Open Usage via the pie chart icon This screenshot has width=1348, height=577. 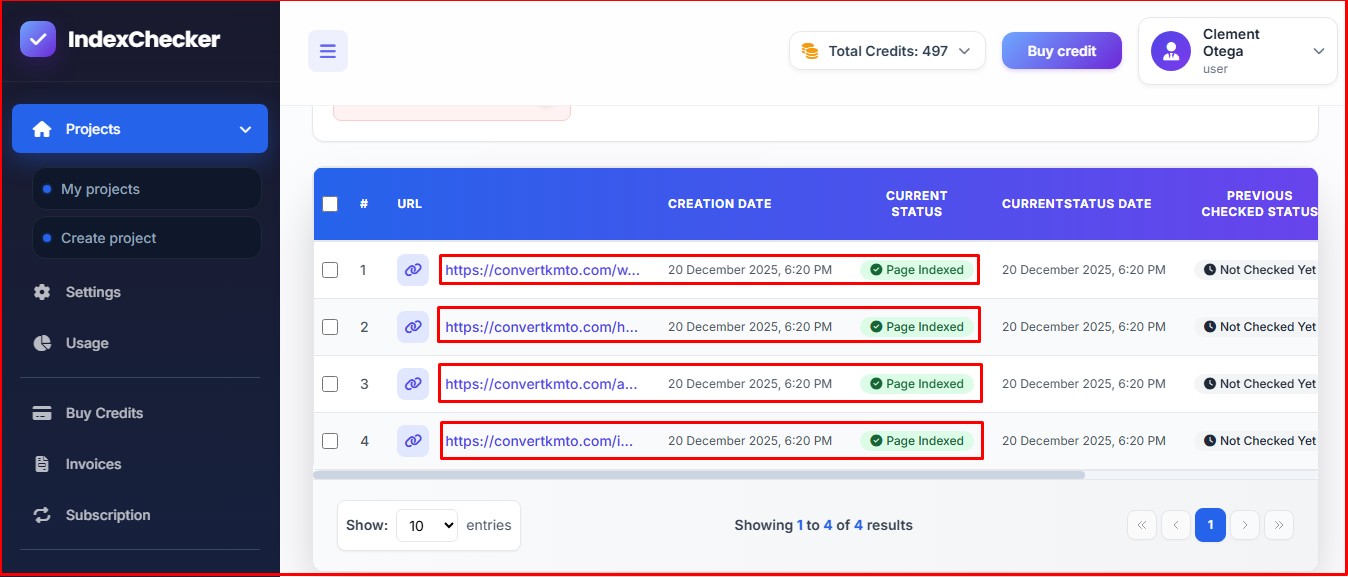click(42, 343)
